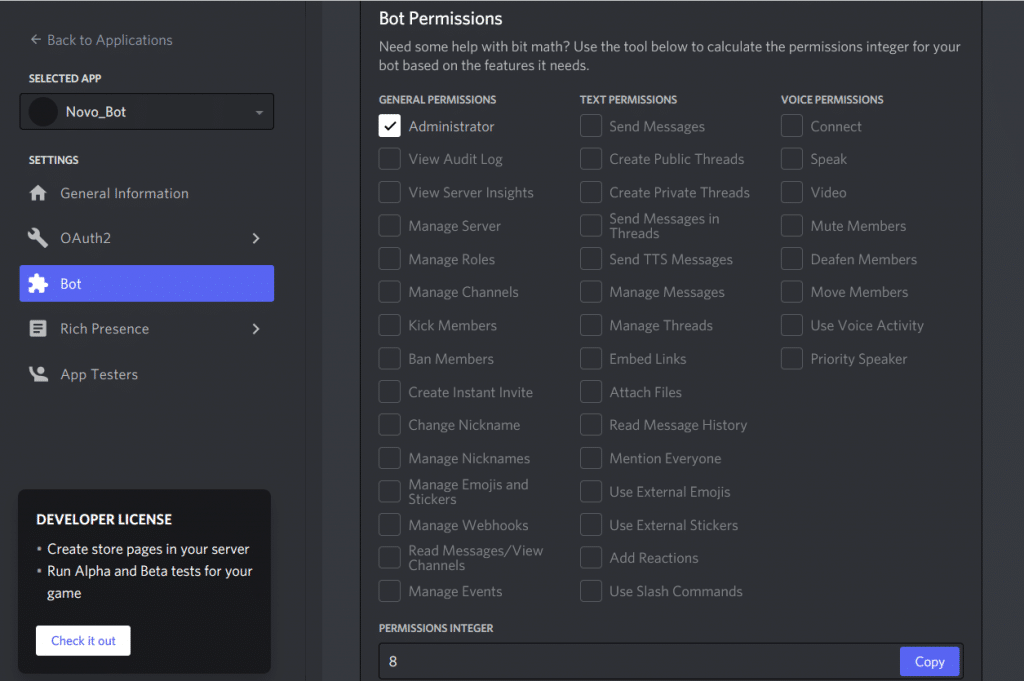Screen dimensions: 1024x681
Task: Uncheck the Administrator permission
Action: pos(390,126)
